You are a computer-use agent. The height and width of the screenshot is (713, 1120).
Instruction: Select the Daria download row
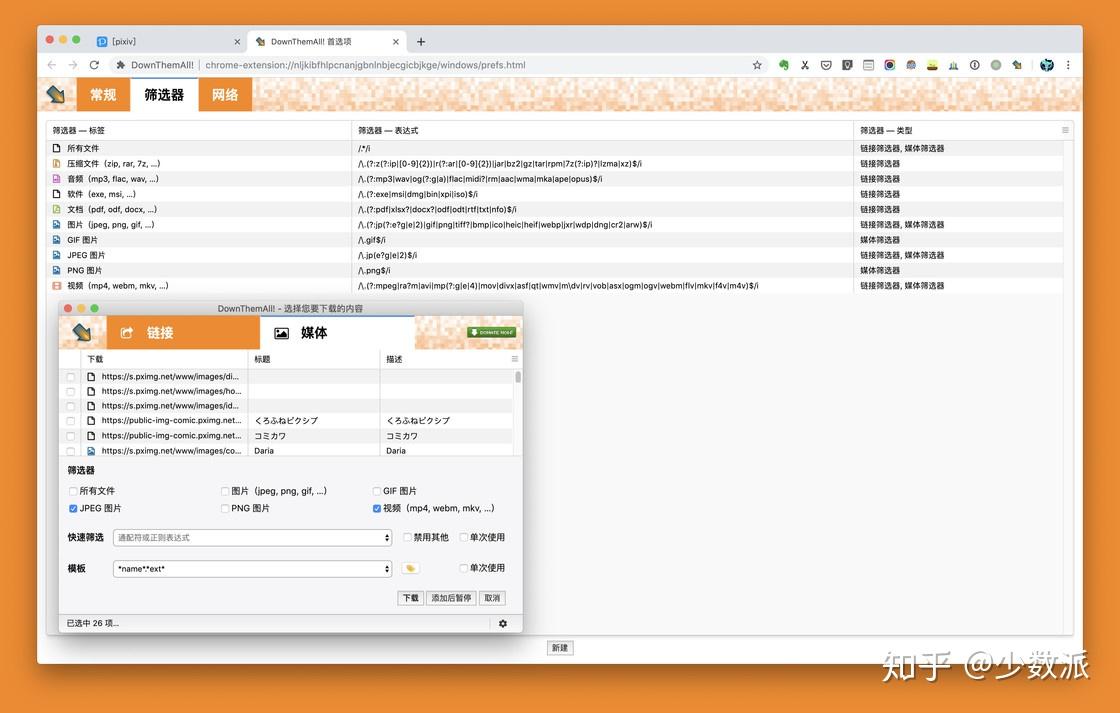[286, 451]
